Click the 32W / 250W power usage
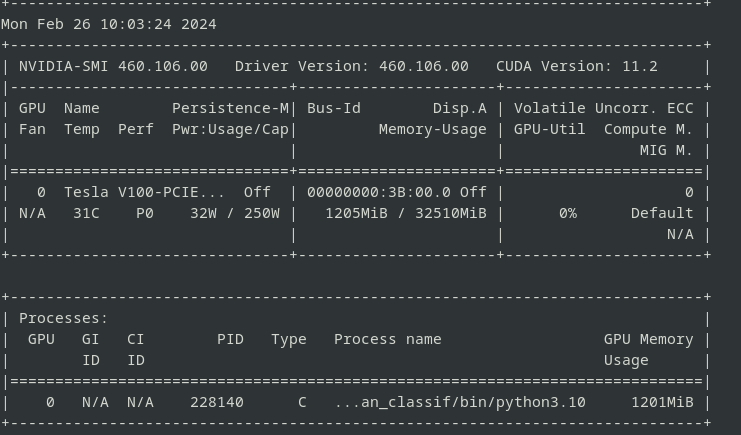 click(x=235, y=213)
